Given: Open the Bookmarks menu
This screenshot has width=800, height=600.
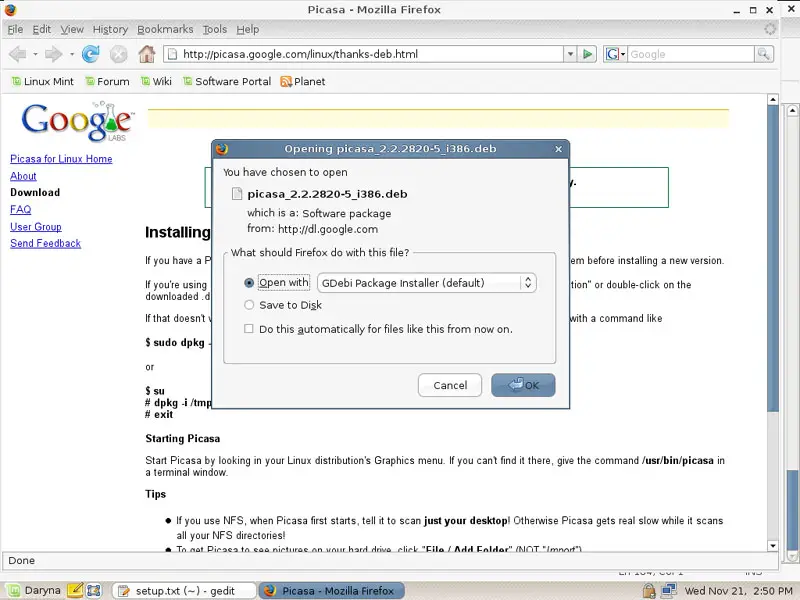Looking at the screenshot, I should point(165,30).
